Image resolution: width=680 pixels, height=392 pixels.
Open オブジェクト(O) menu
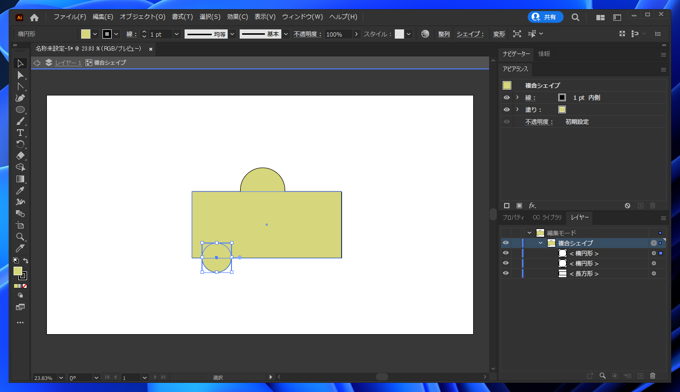143,17
